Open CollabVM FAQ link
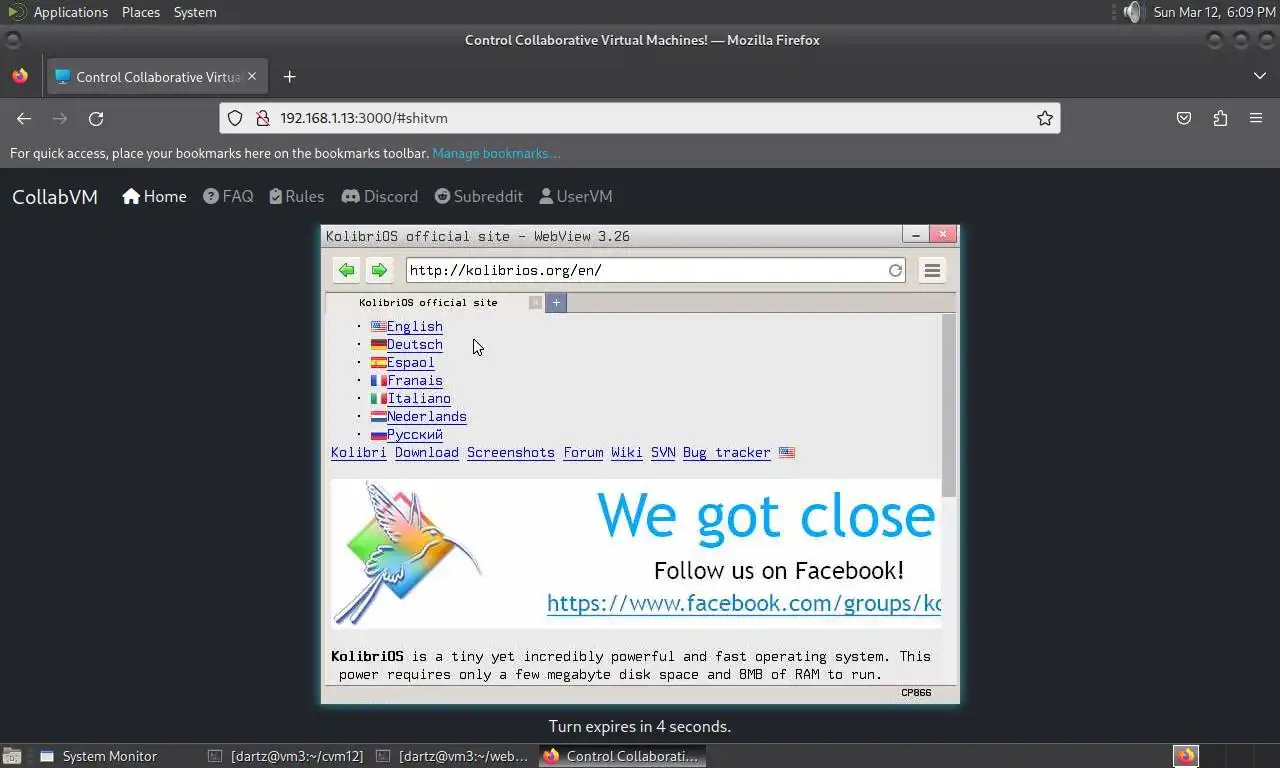1280x768 pixels. pos(228,196)
